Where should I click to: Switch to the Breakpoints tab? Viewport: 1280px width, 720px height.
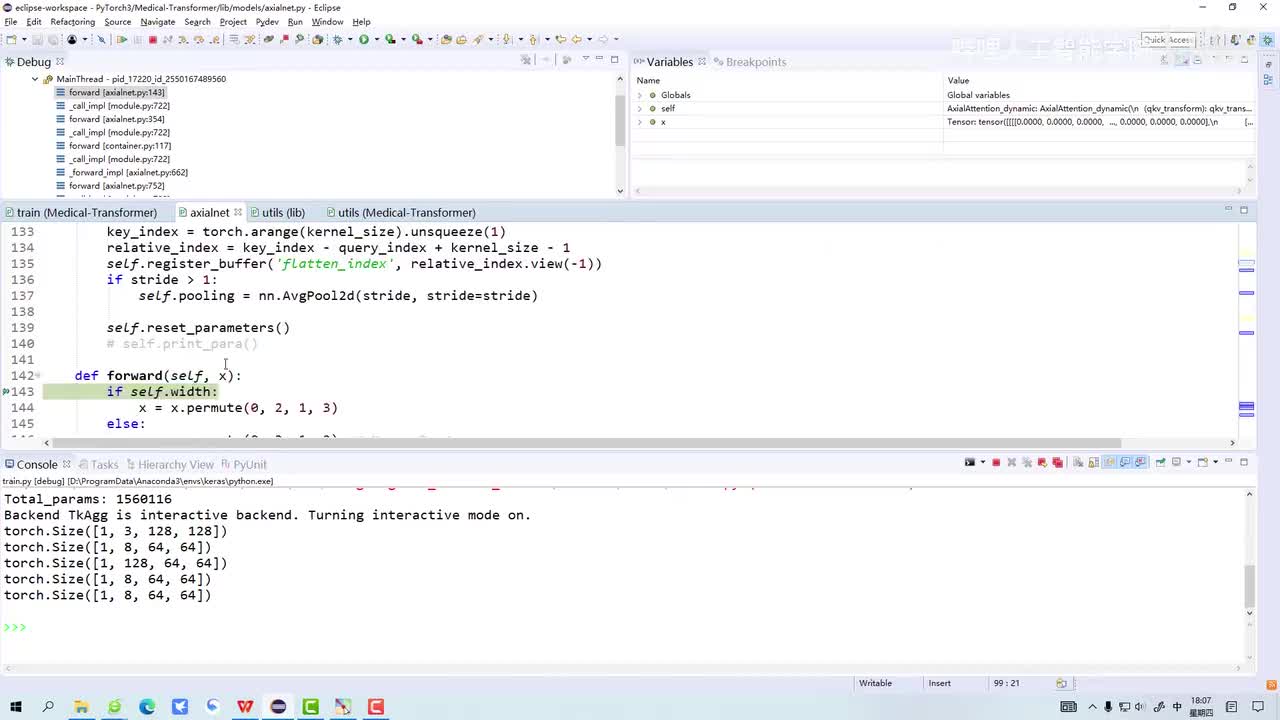748,62
